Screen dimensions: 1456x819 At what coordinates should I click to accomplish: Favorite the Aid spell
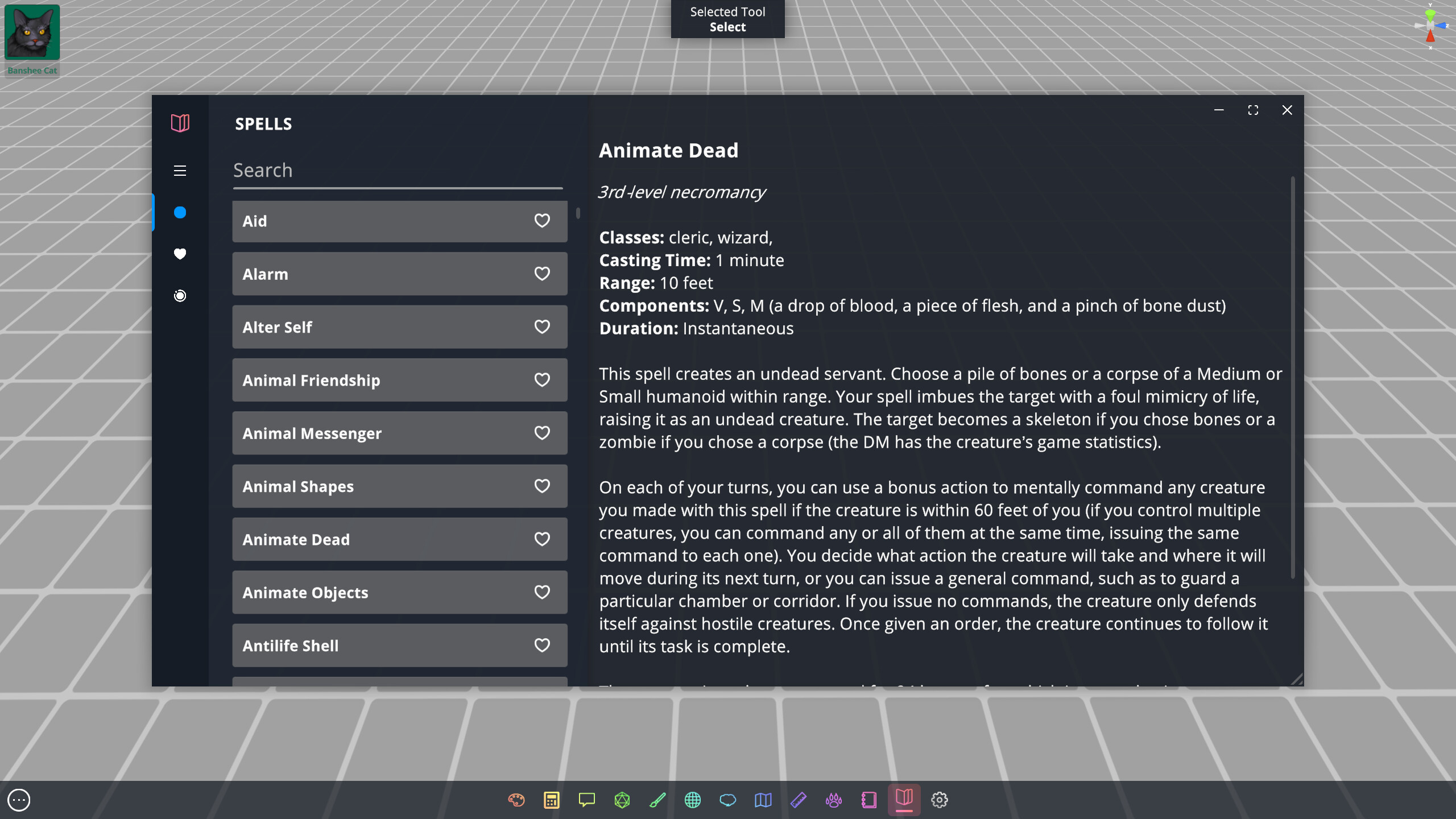coord(542,221)
